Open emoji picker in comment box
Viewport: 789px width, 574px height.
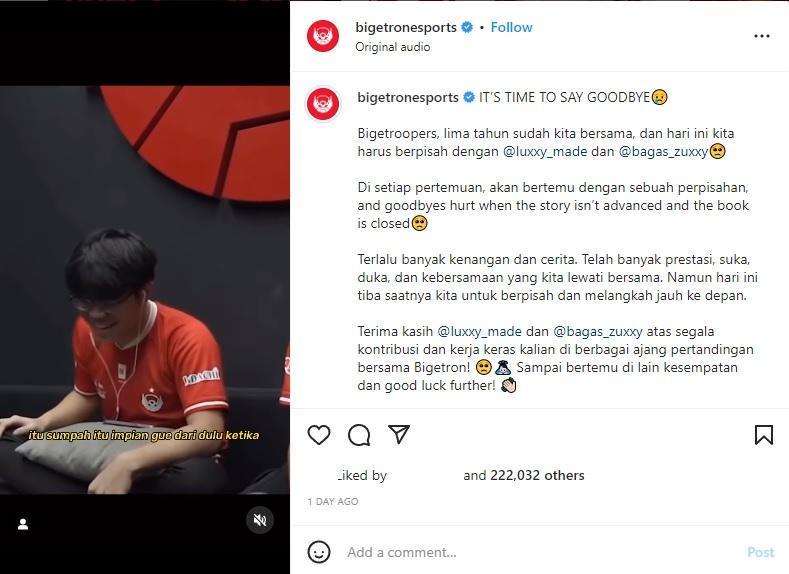319,552
